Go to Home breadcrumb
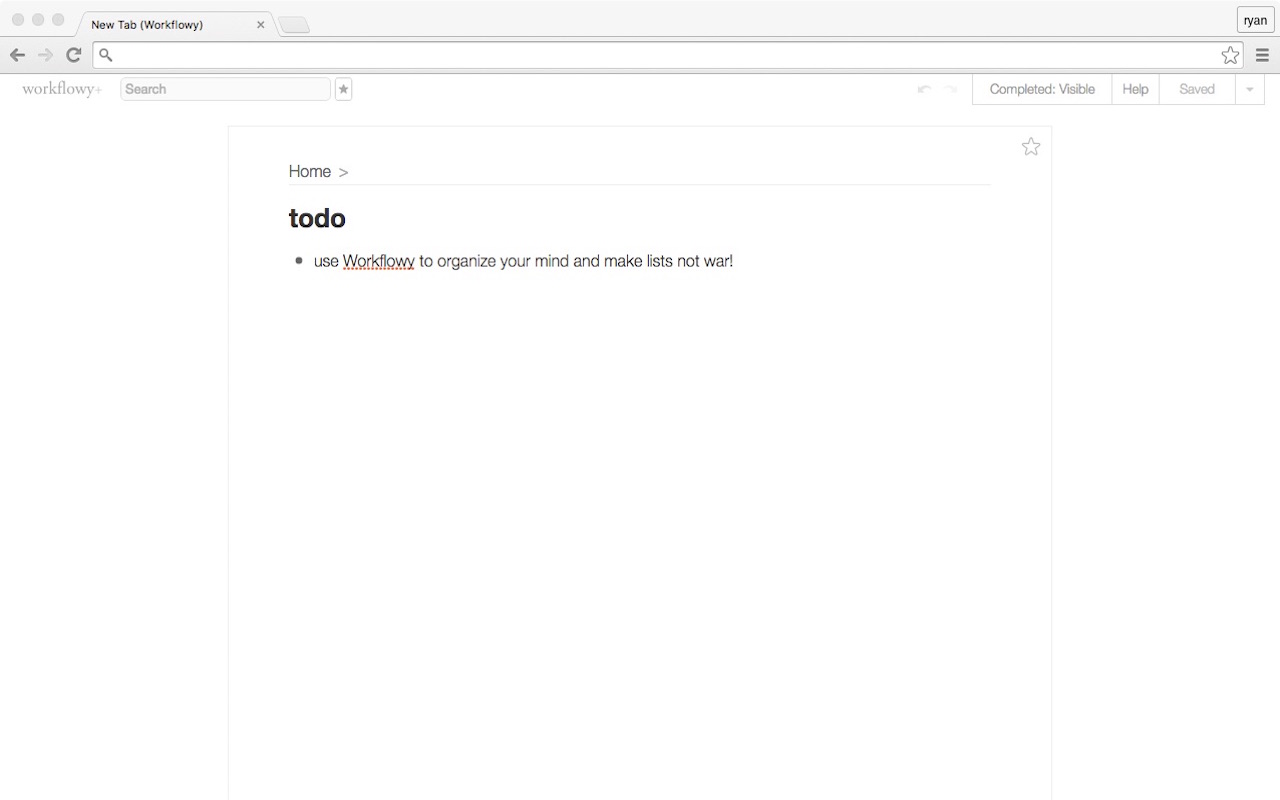The image size is (1280, 800). pyautogui.click(x=310, y=171)
